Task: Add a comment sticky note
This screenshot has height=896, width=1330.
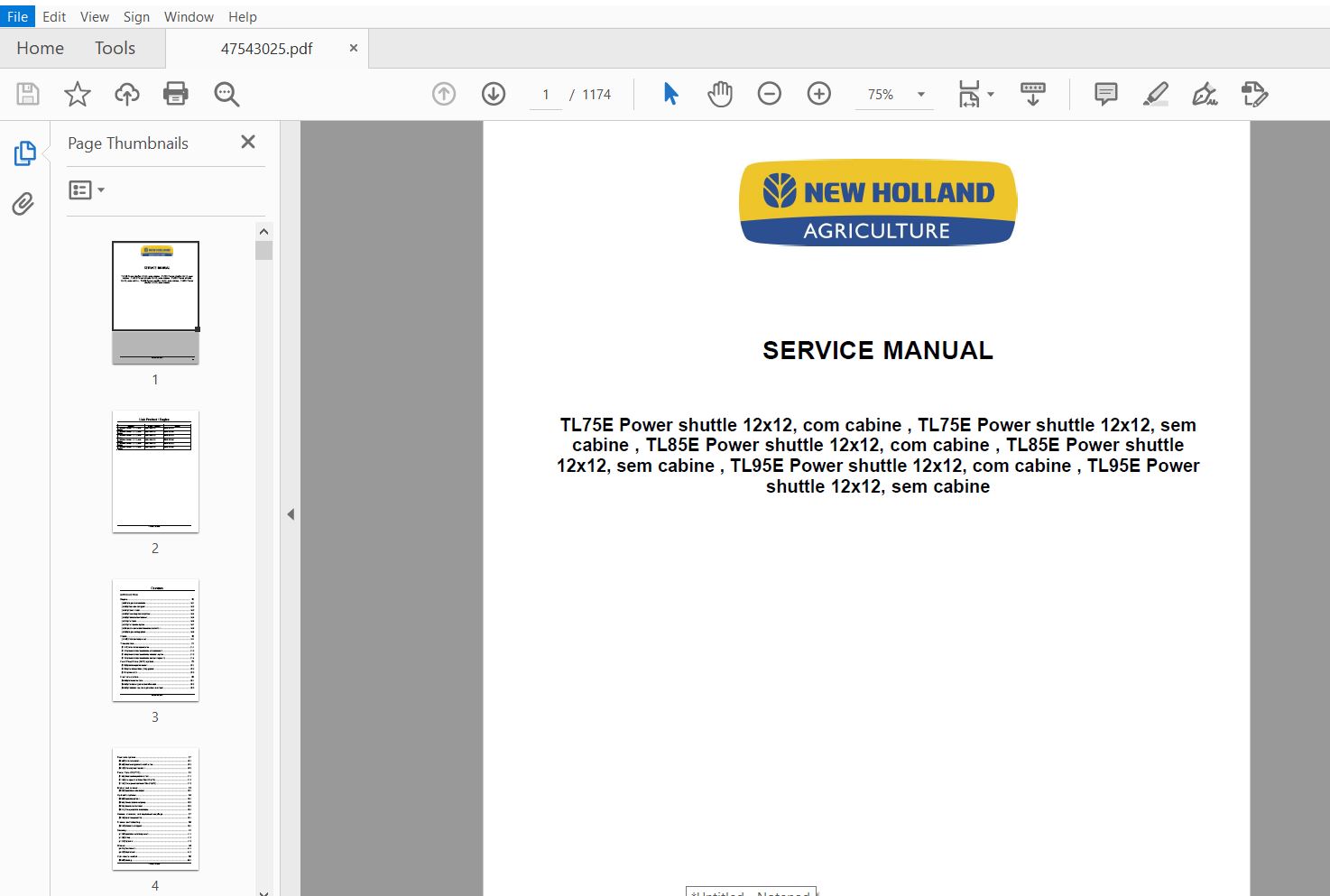Action: [x=1106, y=94]
